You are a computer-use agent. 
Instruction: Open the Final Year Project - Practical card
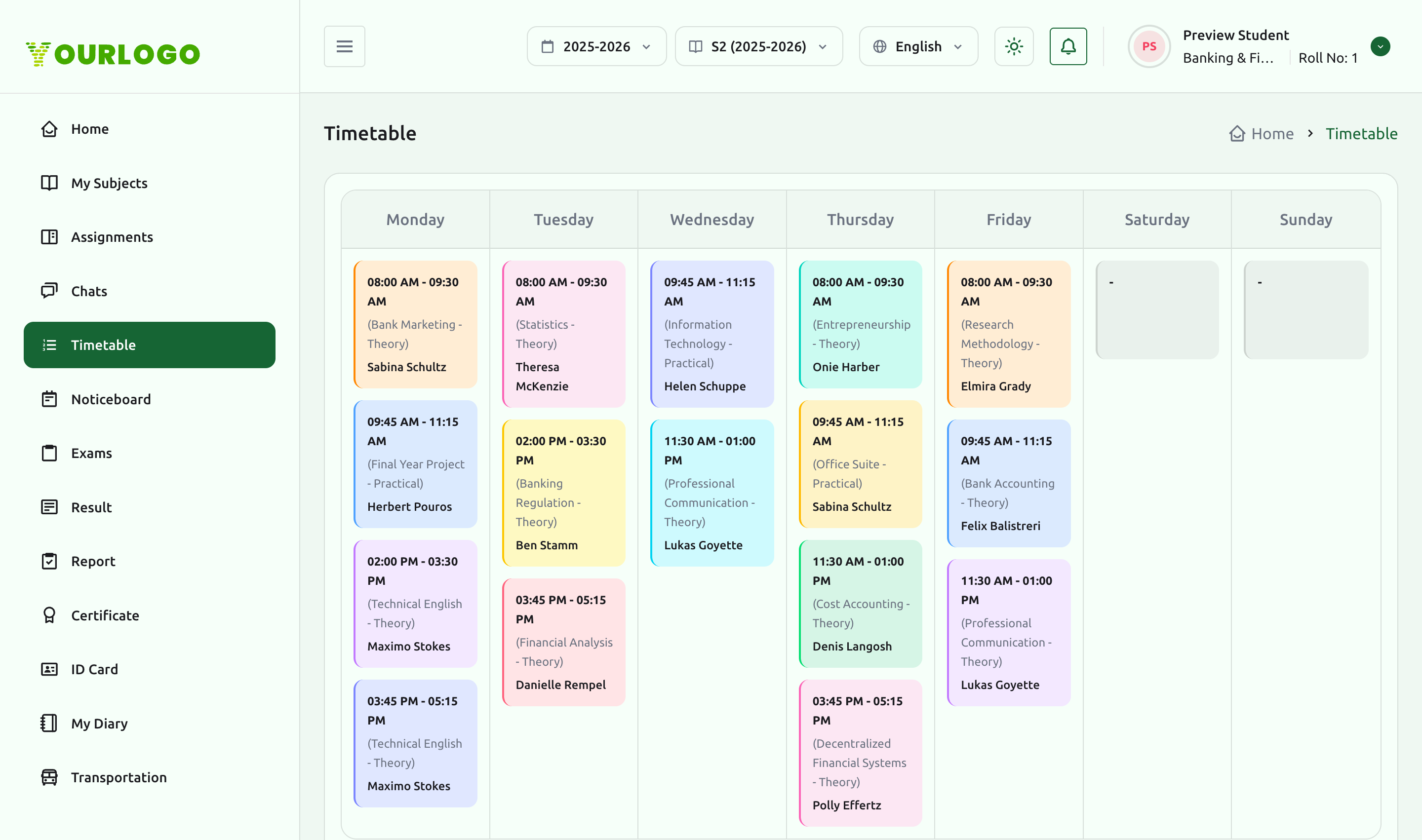415,464
